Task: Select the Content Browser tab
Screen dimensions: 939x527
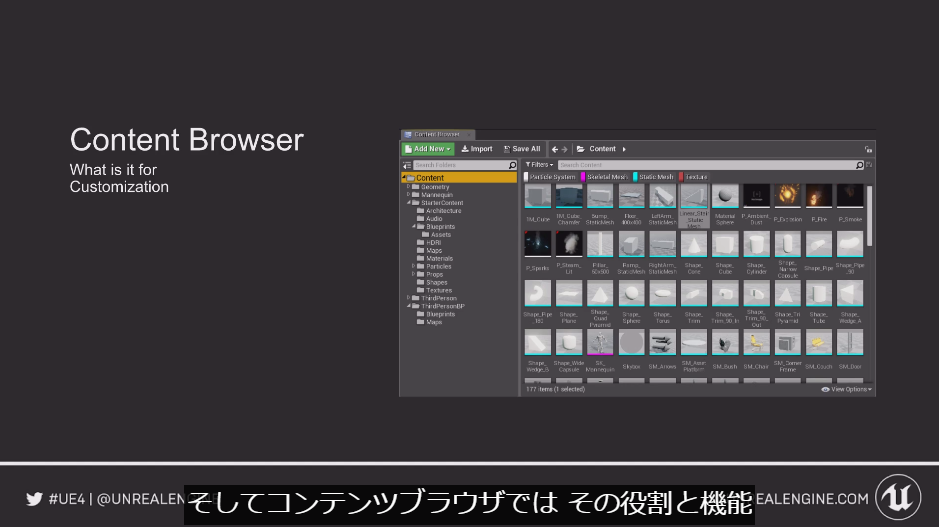Action: tap(437, 134)
